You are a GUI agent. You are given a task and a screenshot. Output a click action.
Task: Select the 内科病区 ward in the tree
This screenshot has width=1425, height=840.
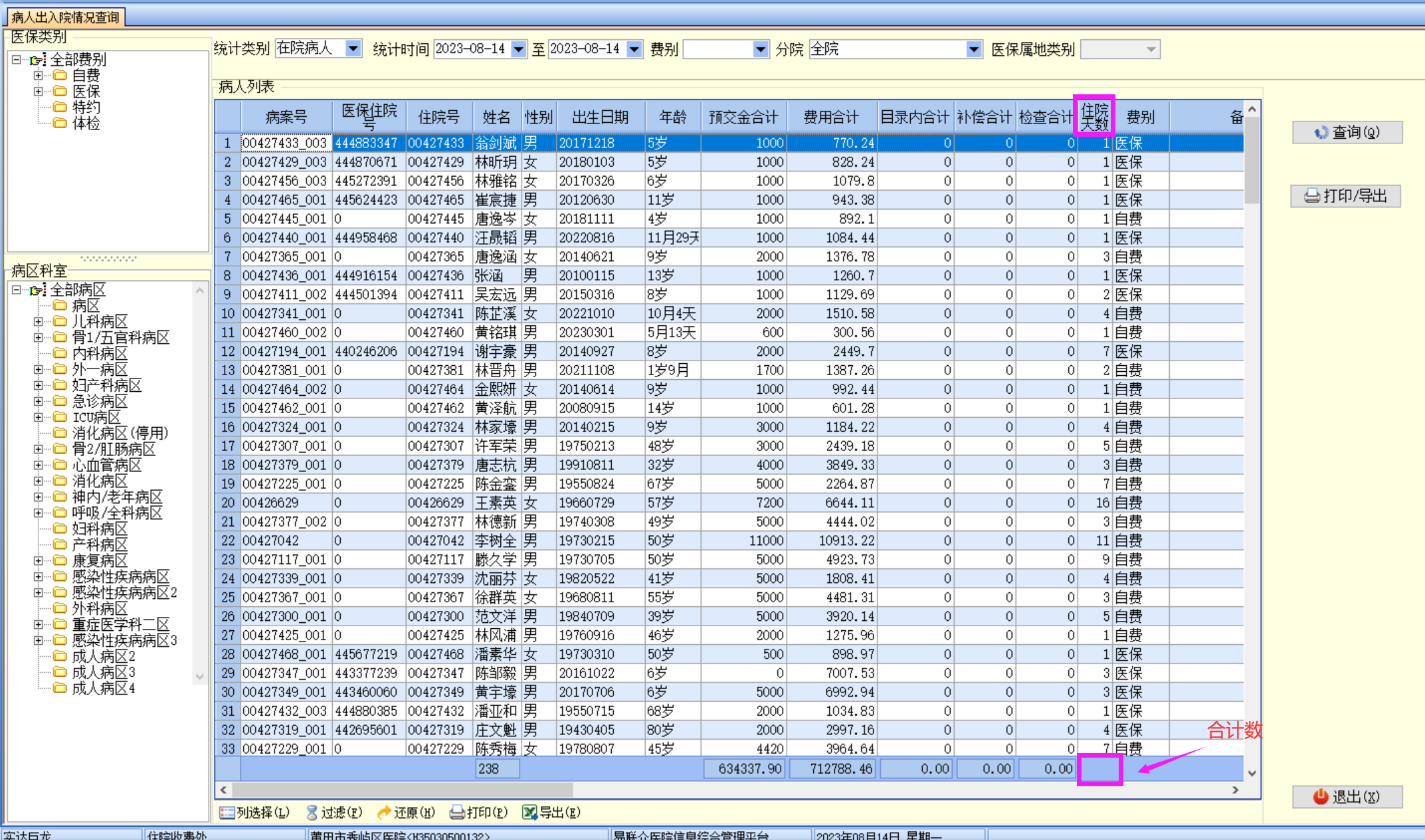[99, 353]
